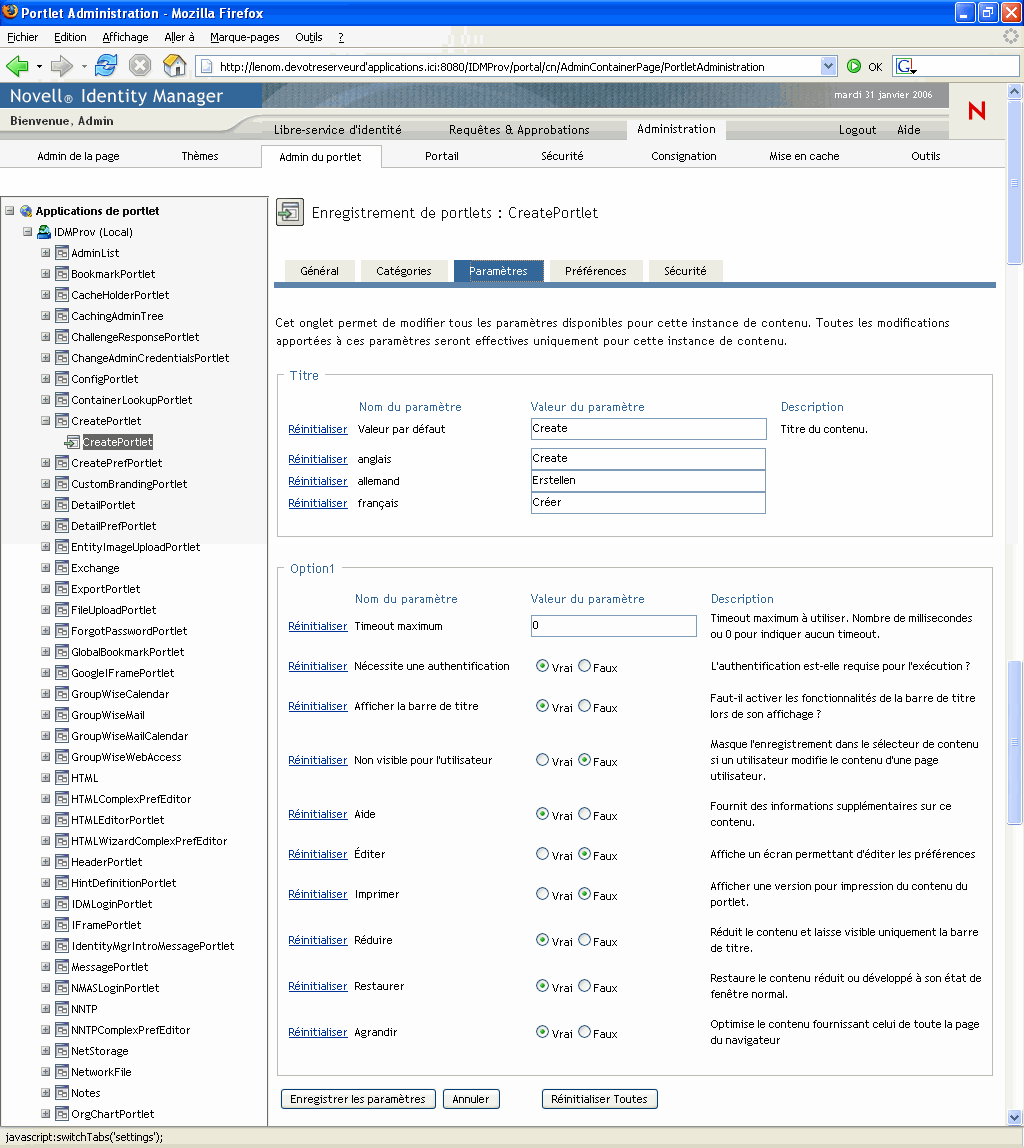Click the browser Stop loading icon
Viewport: 1024px width, 1148px height.
[x=140, y=66]
